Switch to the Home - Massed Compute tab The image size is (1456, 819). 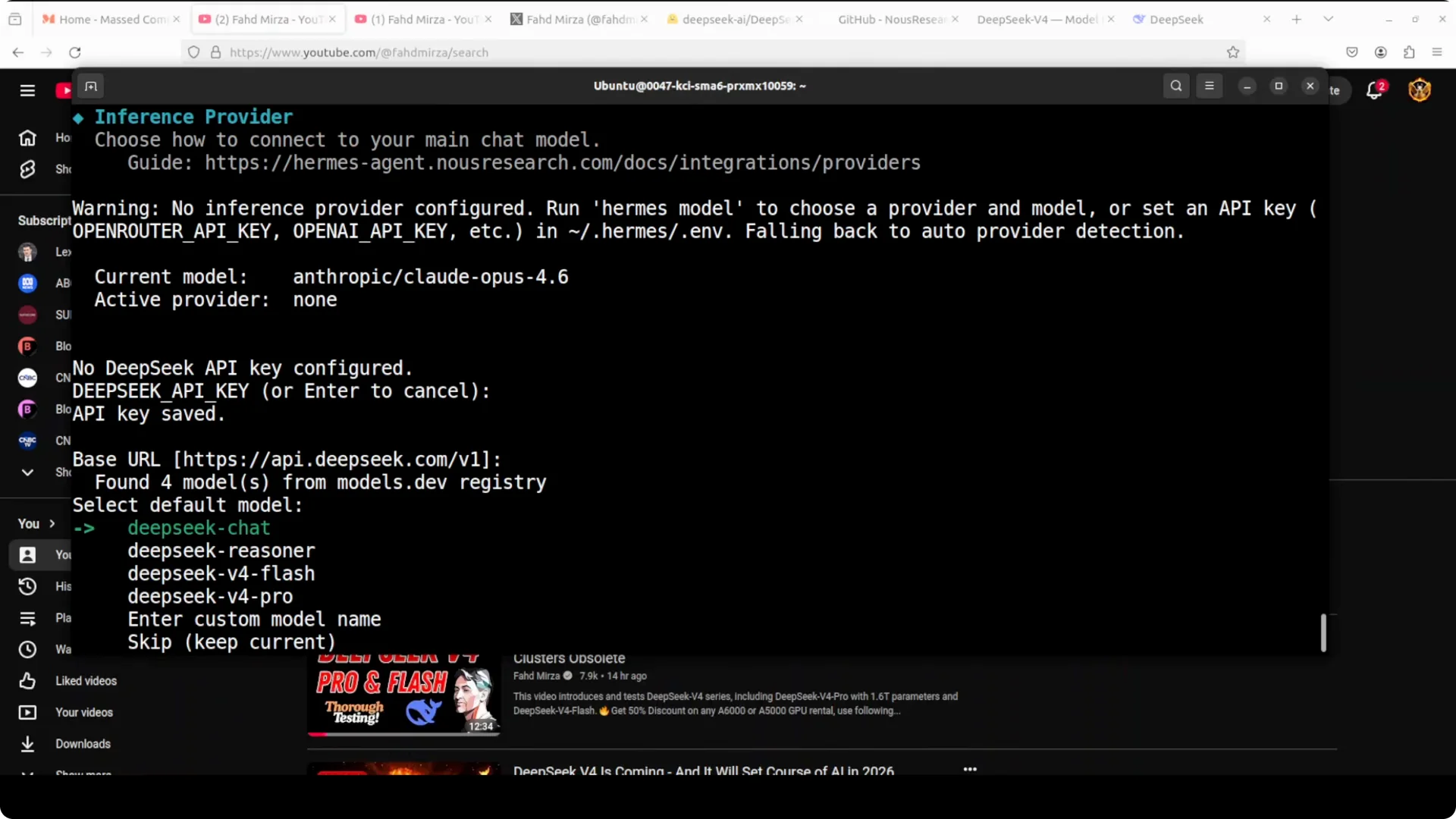click(x=111, y=19)
